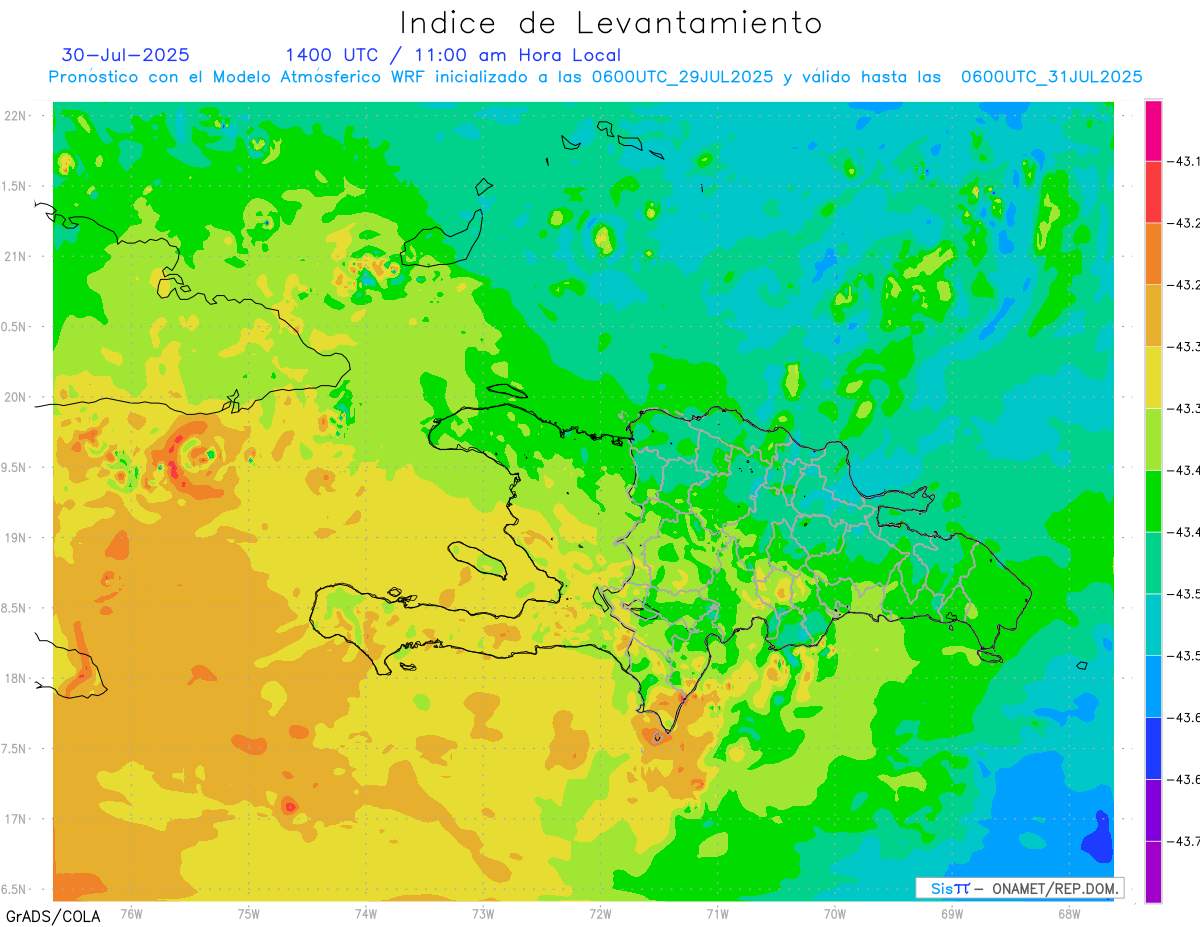Click the '6.5N' latitude label
Viewport: 1200px width, 927px height.
pos(15,889)
